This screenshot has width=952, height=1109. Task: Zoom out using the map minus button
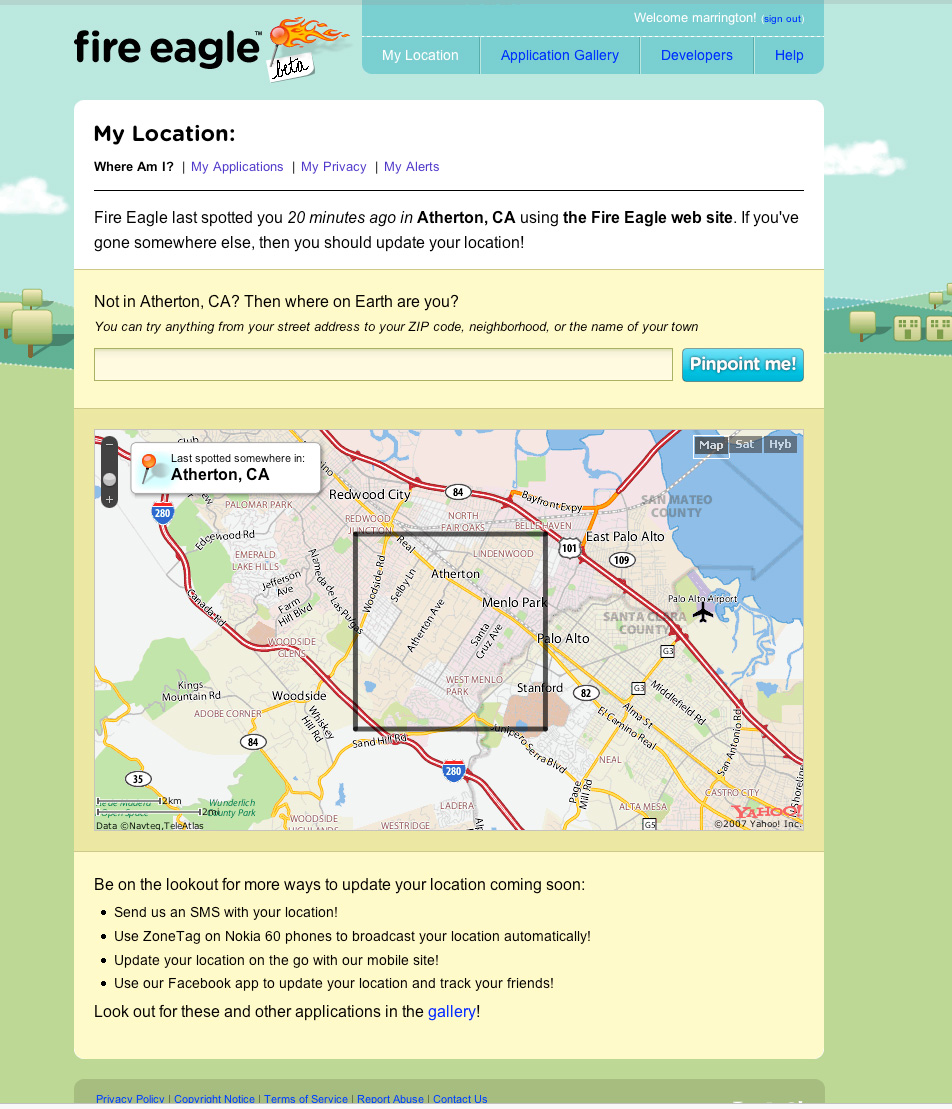click(110, 444)
